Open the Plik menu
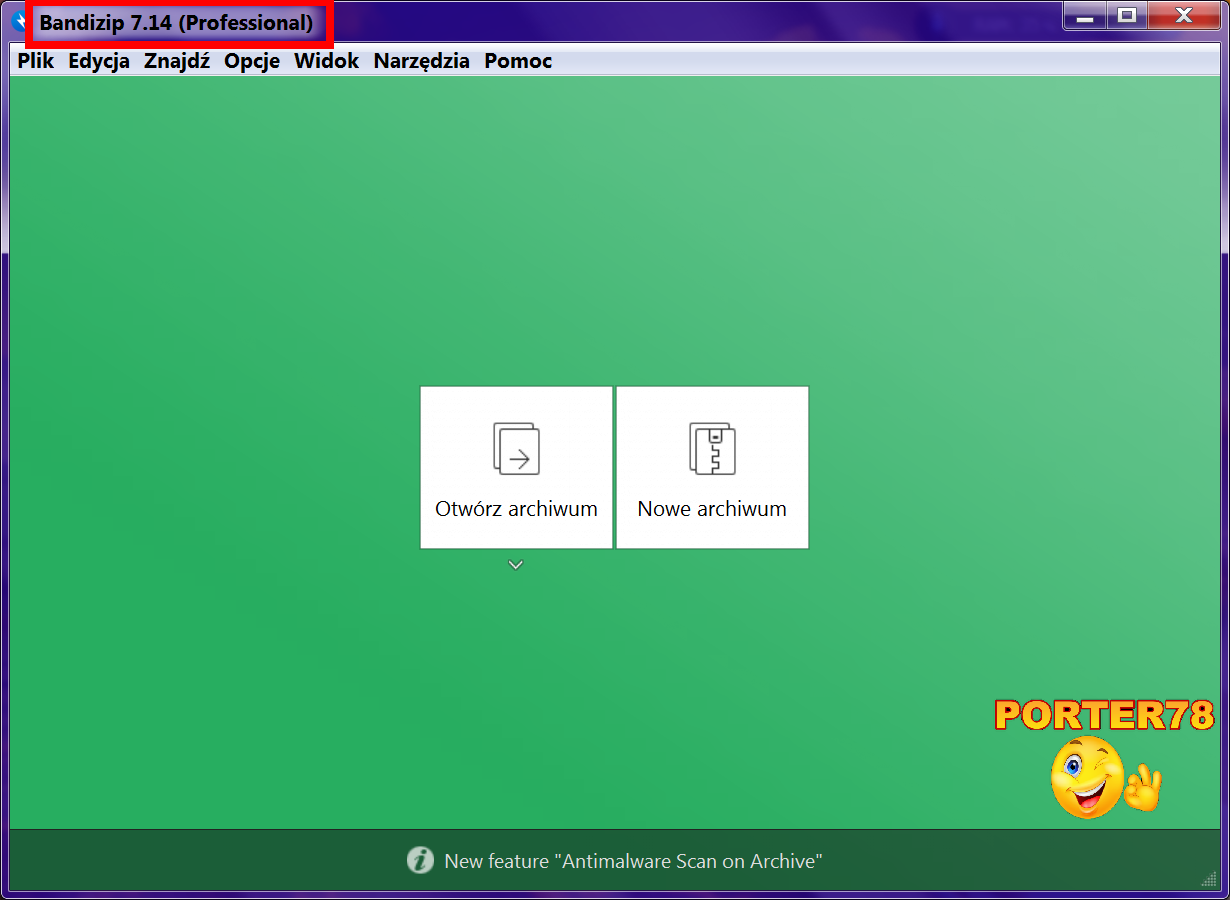Image resolution: width=1230 pixels, height=900 pixels. point(36,61)
